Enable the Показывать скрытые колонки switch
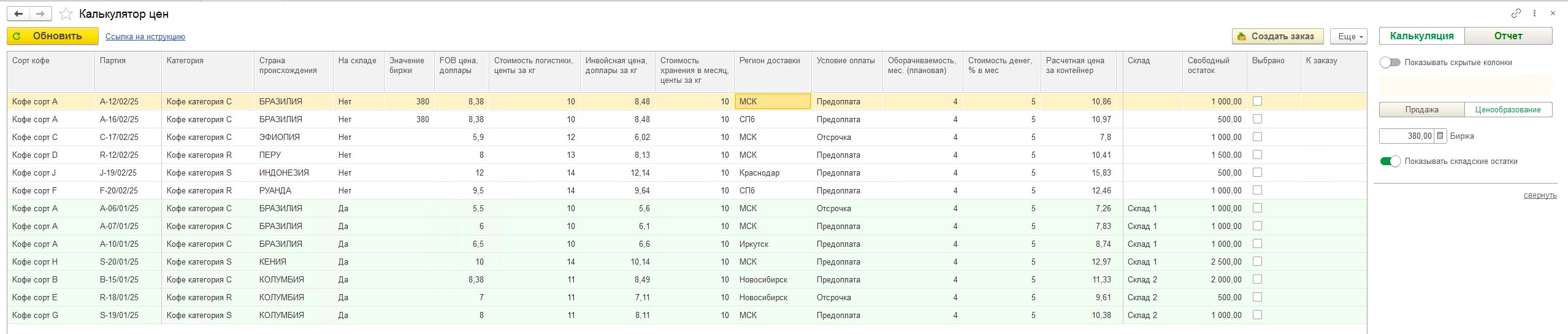The height and width of the screenshot is (334, 1568). click(x=1390, y=62)
